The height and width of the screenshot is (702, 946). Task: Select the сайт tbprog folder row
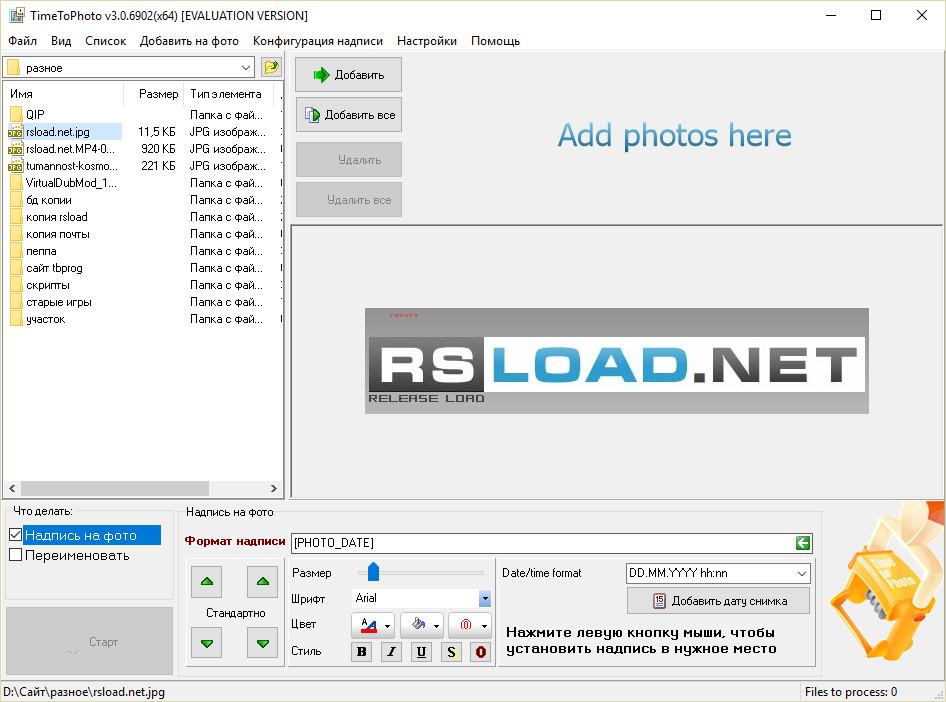(x=142, y=268)
